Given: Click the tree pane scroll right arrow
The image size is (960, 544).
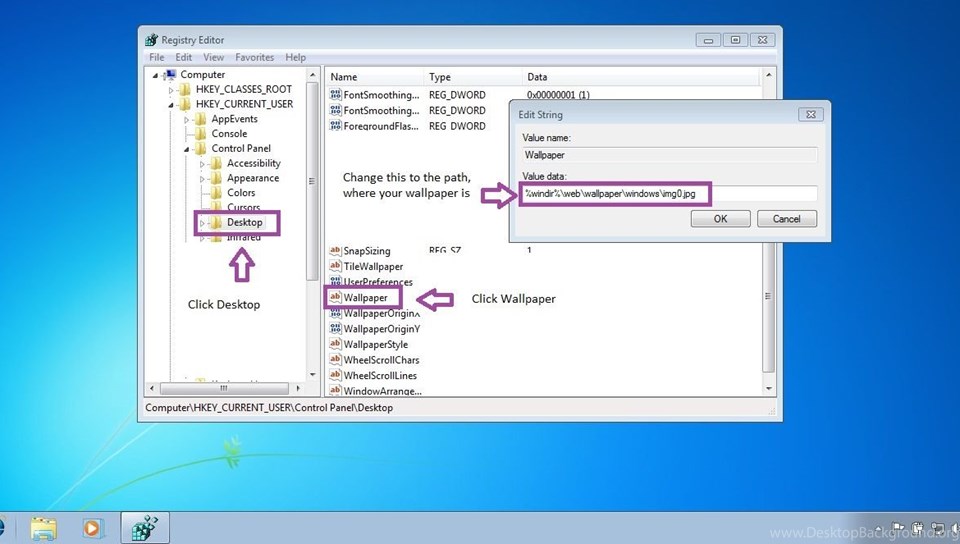Looking at the screenshot, I should [x=298, y=388].
